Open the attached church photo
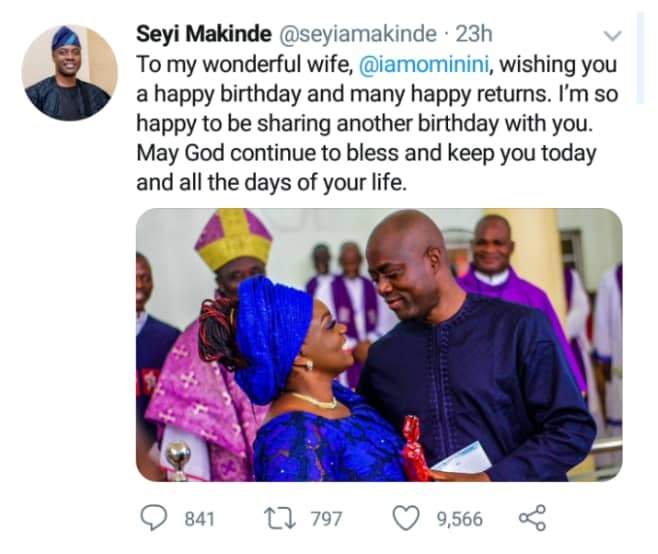The image size is (658, 554). (379, 344)
